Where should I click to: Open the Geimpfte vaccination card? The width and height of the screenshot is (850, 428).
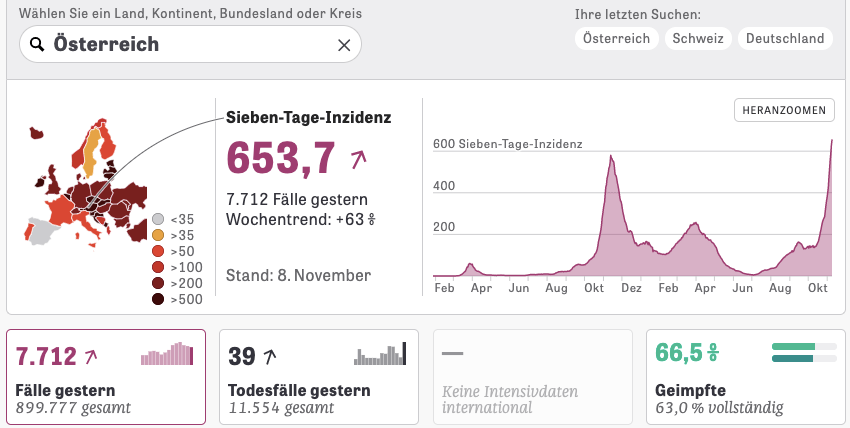click(744, 377)
